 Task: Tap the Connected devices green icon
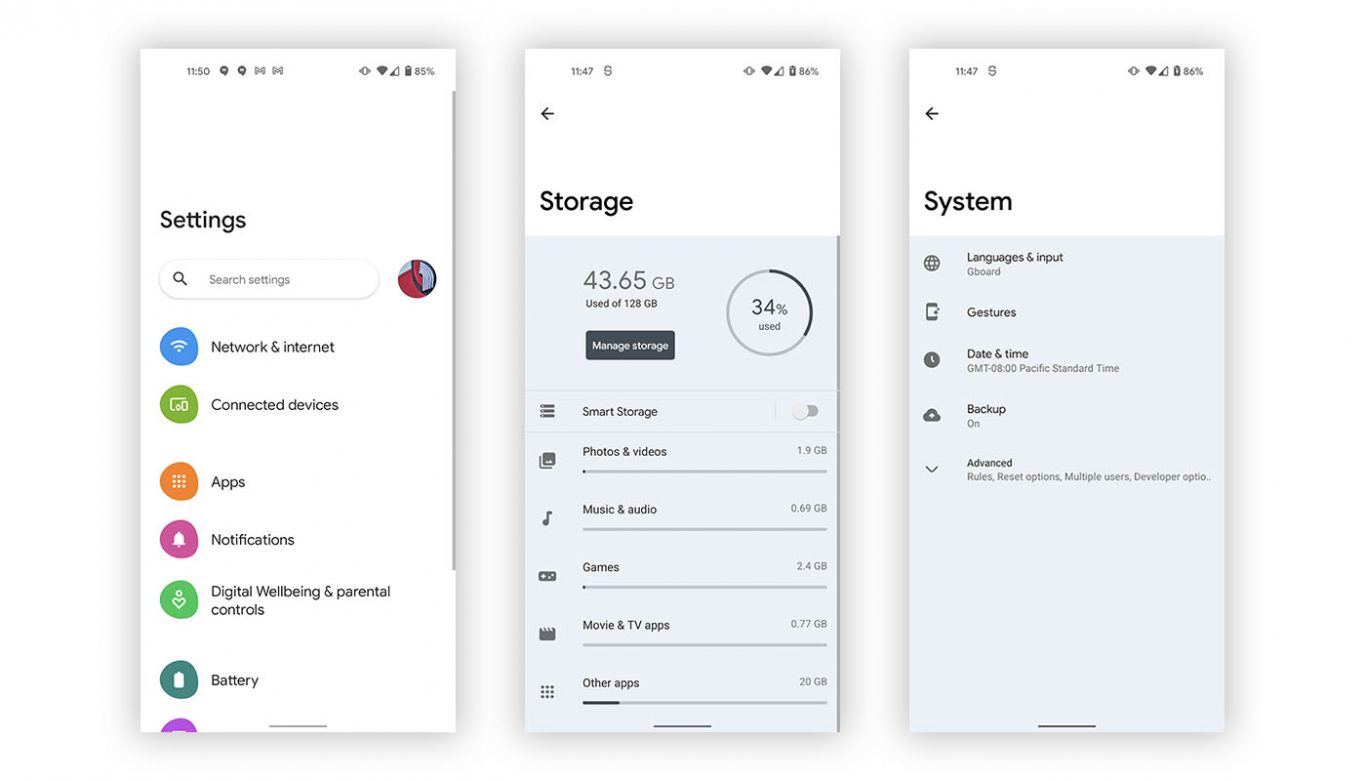pos(179,405)
